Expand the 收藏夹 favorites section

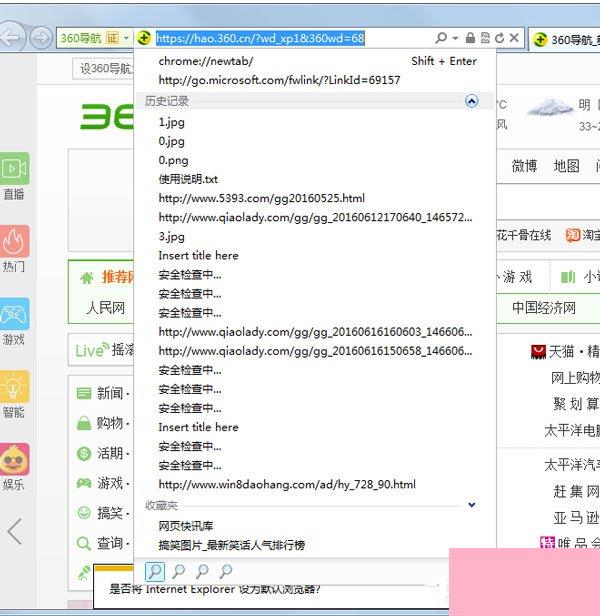coord(472,505)
